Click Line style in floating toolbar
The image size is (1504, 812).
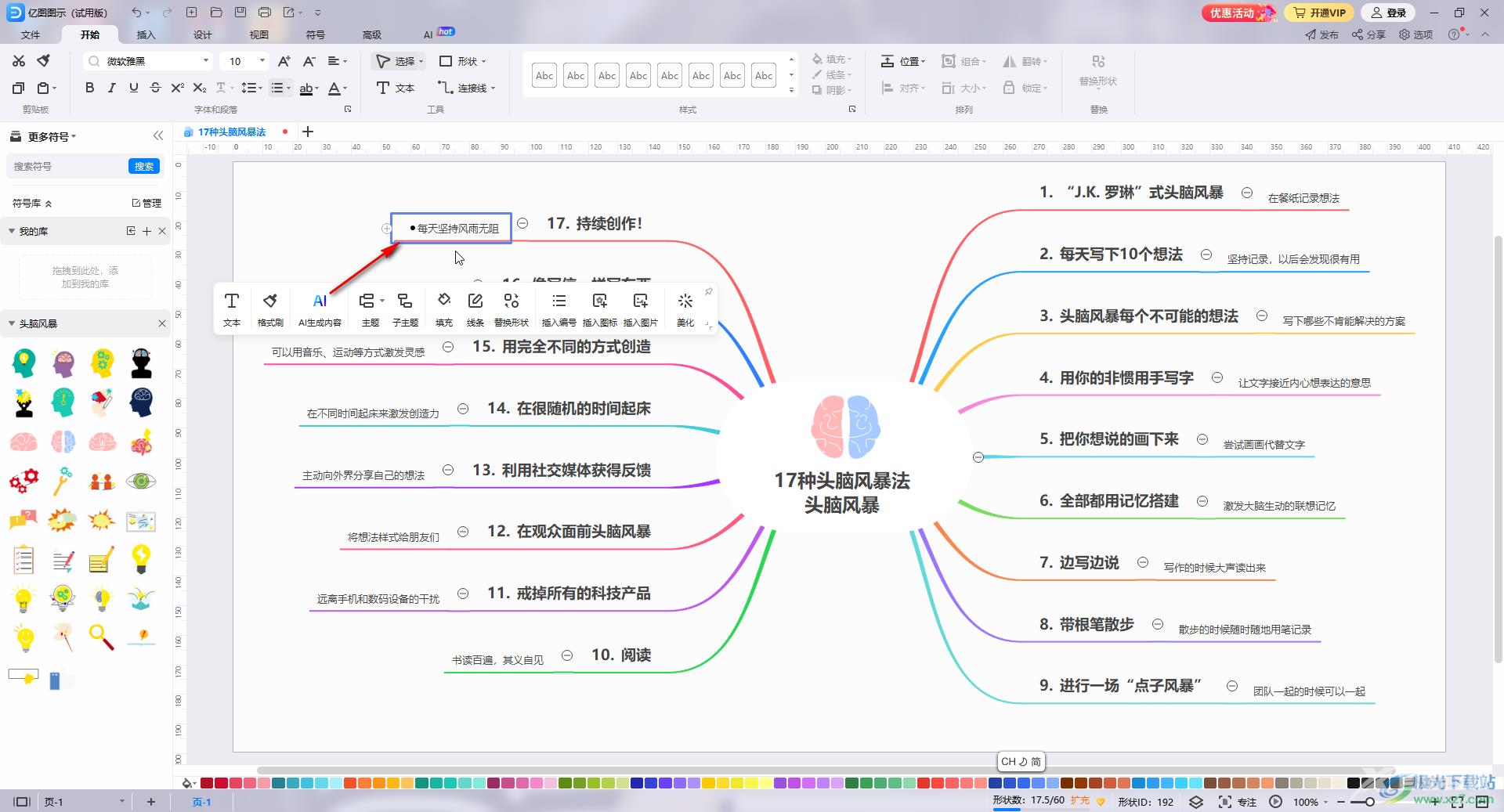[475, 309]
